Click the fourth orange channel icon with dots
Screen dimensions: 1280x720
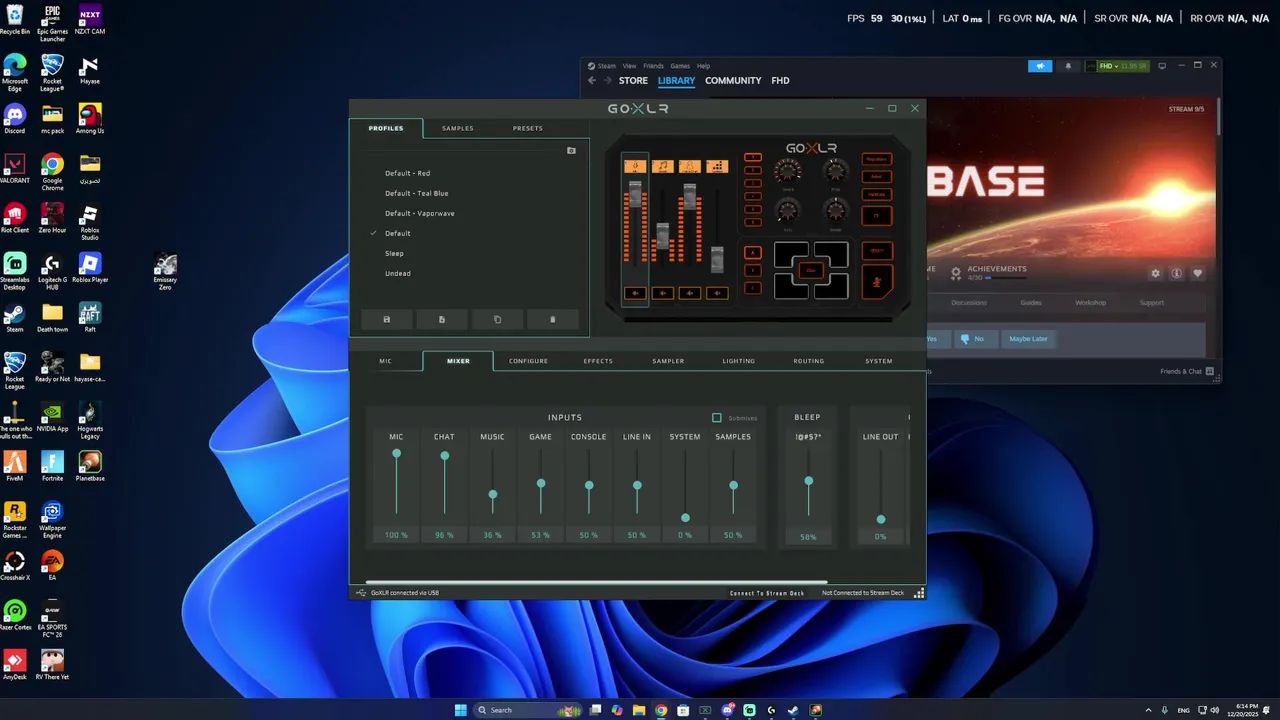(x=717, y=167)
